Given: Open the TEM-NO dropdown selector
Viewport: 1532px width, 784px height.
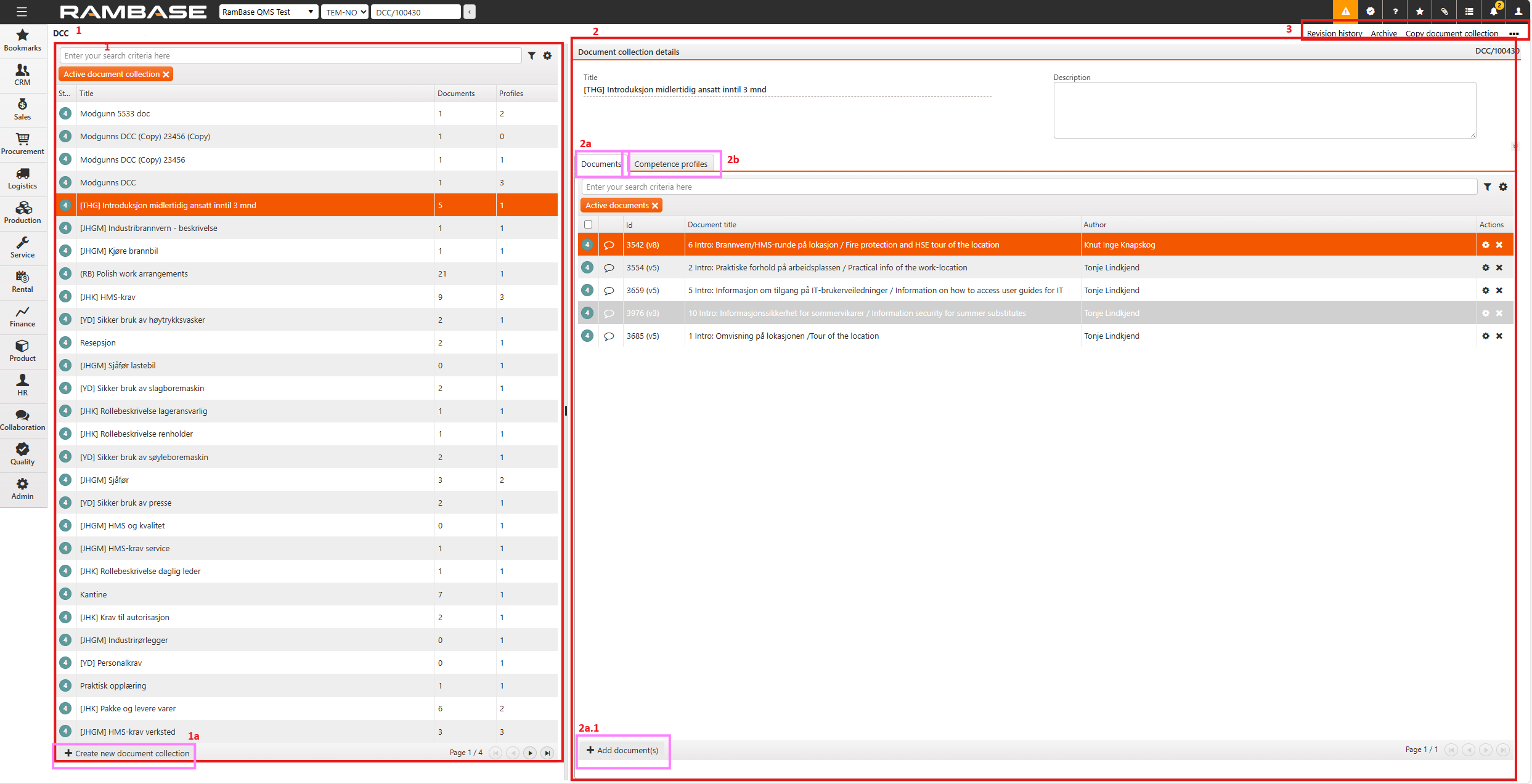Looking at the screenshot, I should (x=344, y=11).
